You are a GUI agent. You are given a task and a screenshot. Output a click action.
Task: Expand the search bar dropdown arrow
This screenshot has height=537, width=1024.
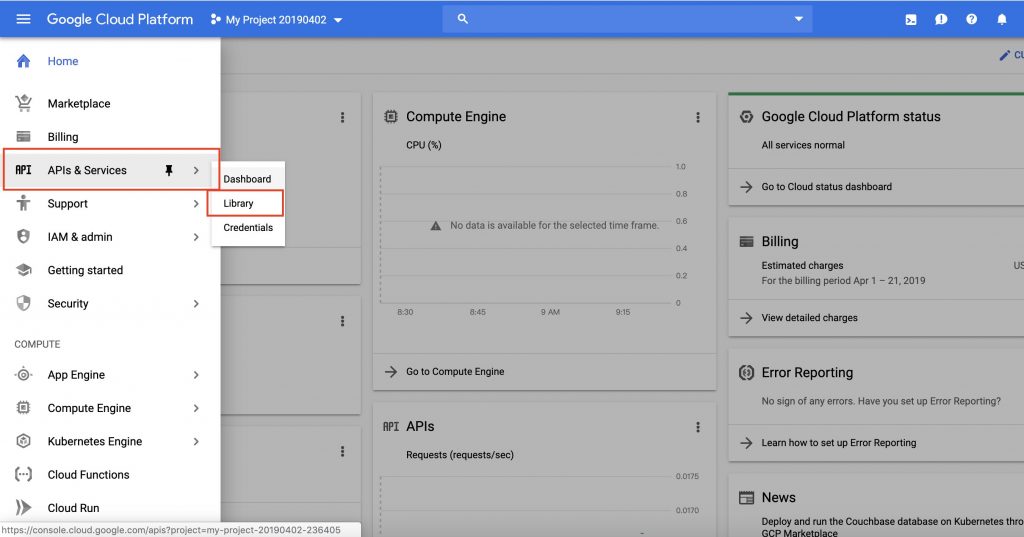pos(798,19)
